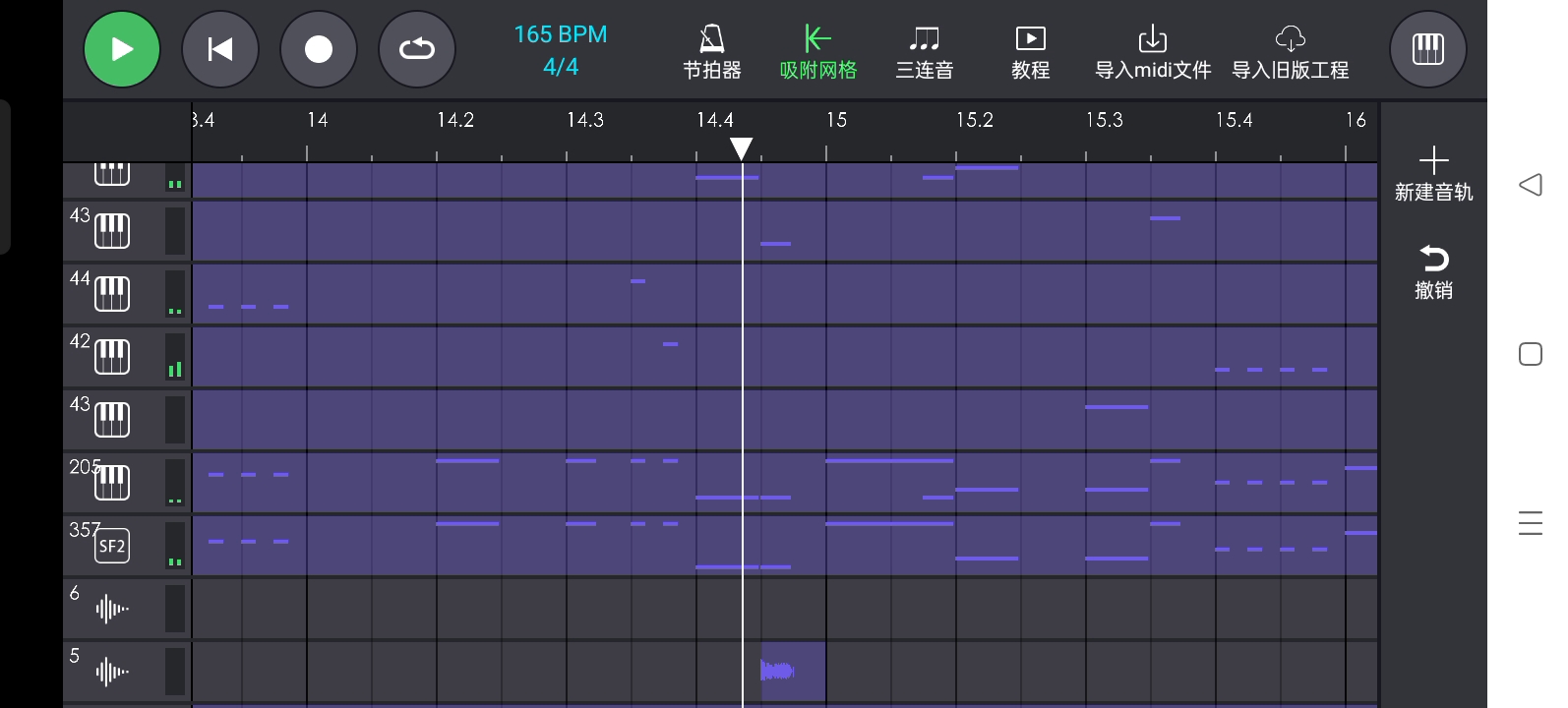1568x708 pixels.
Task: Select SF2 soundfont track 357
Action: click(112, 546)
